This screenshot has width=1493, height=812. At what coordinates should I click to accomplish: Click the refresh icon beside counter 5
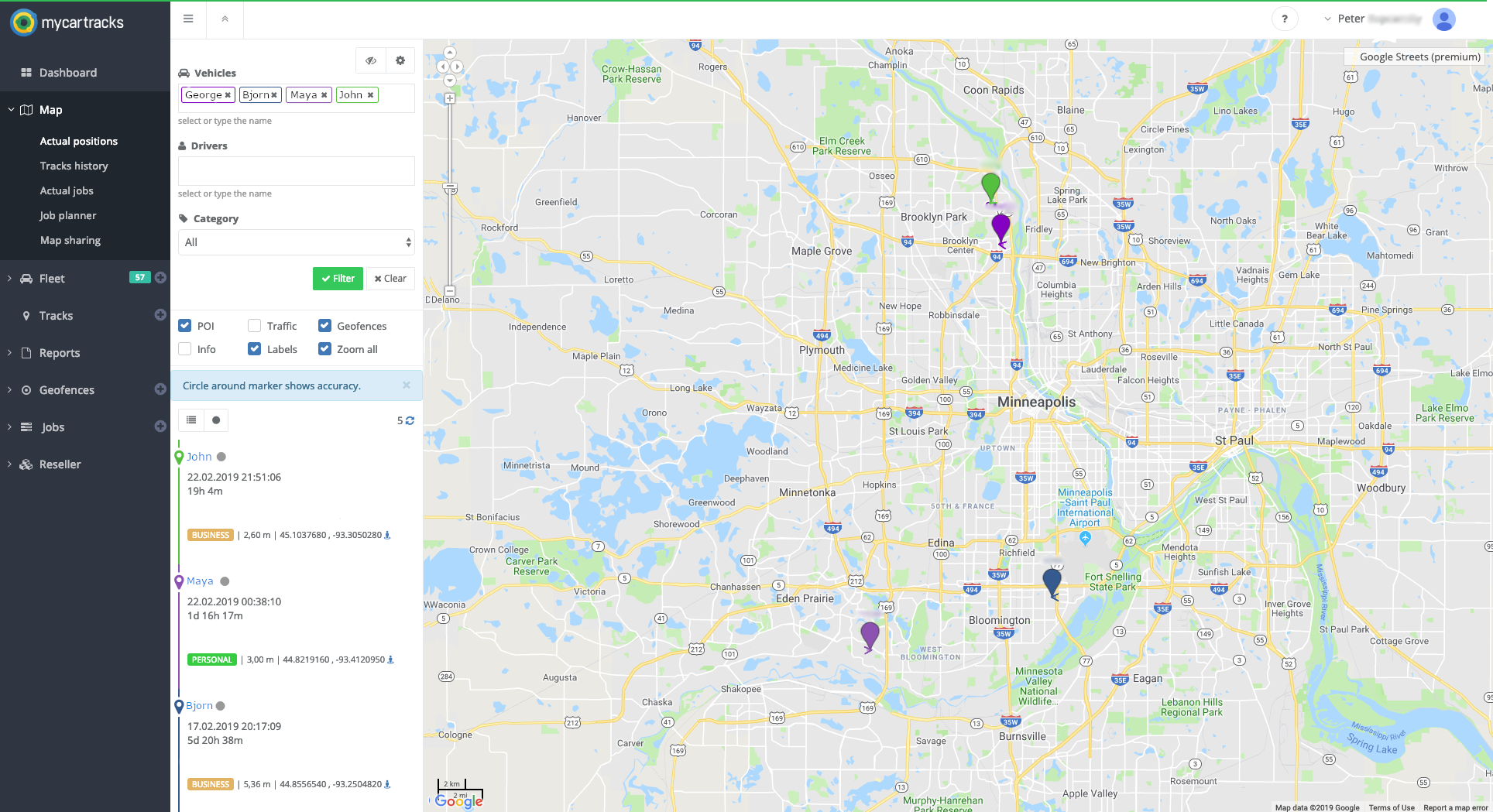(410, 421)
